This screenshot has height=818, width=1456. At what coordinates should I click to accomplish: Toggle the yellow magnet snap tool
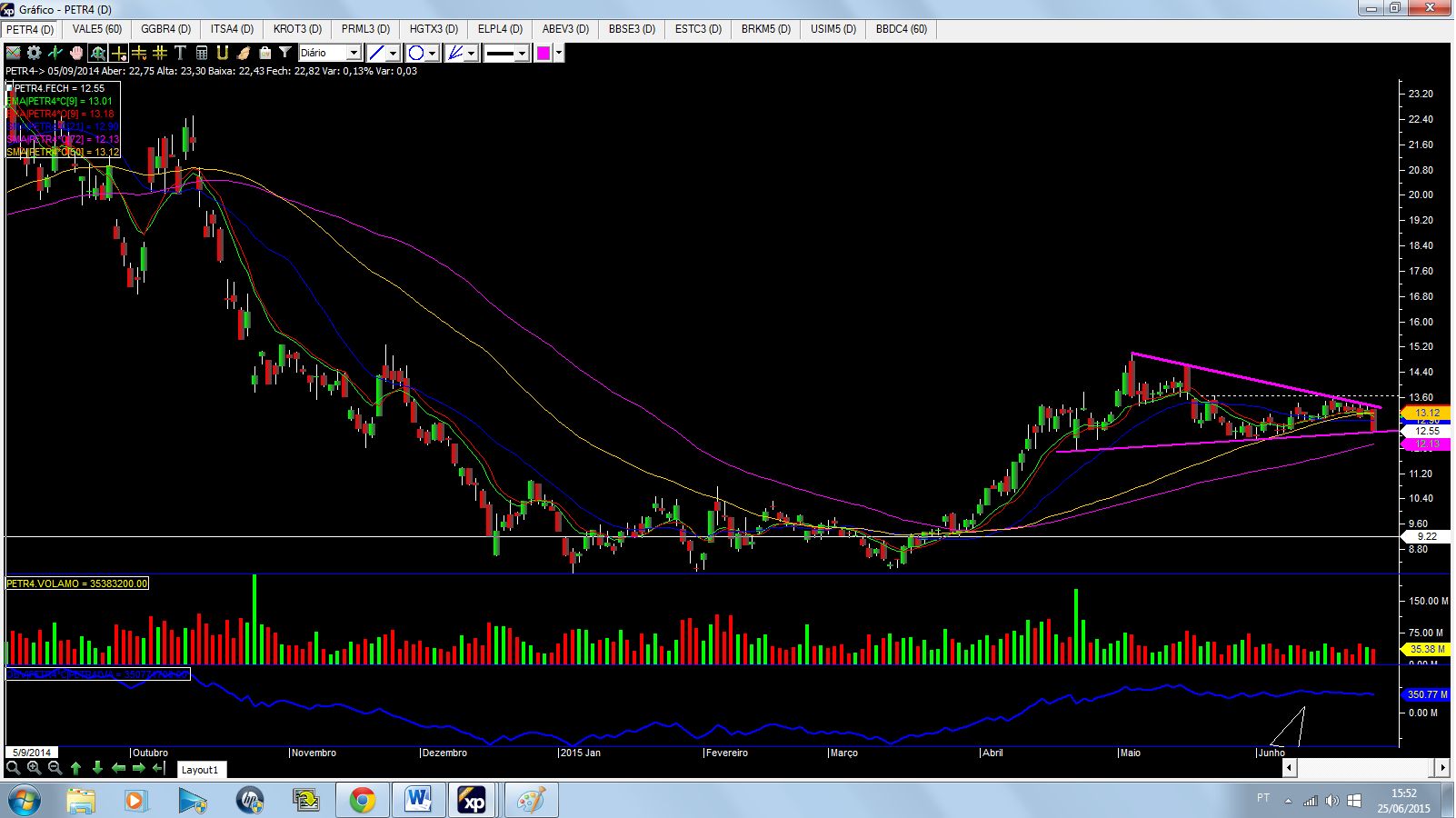pos(223,53)
